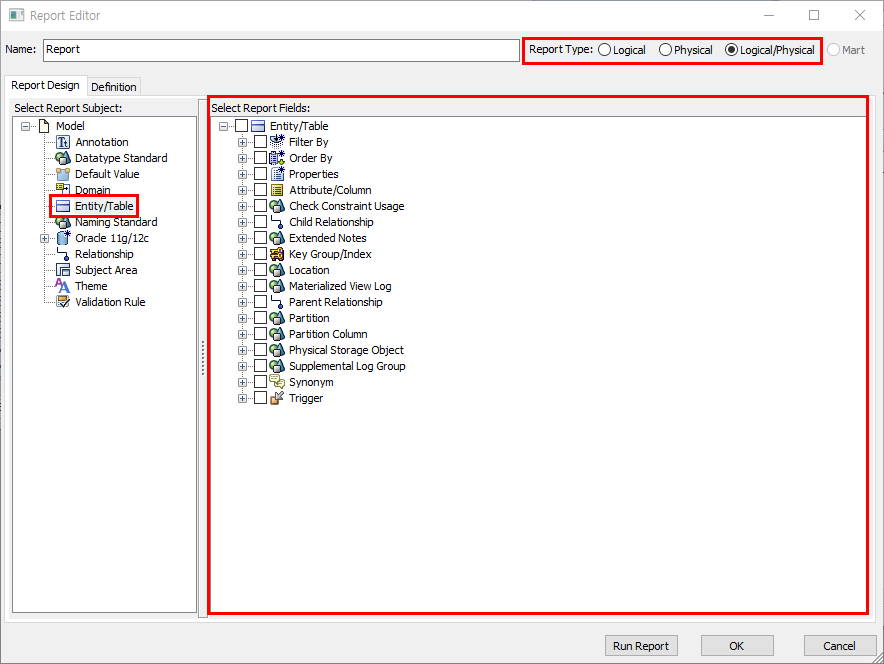Maximize the Report Editor window
This screenshot has width=884, height=664.
[x=814, y=15]
